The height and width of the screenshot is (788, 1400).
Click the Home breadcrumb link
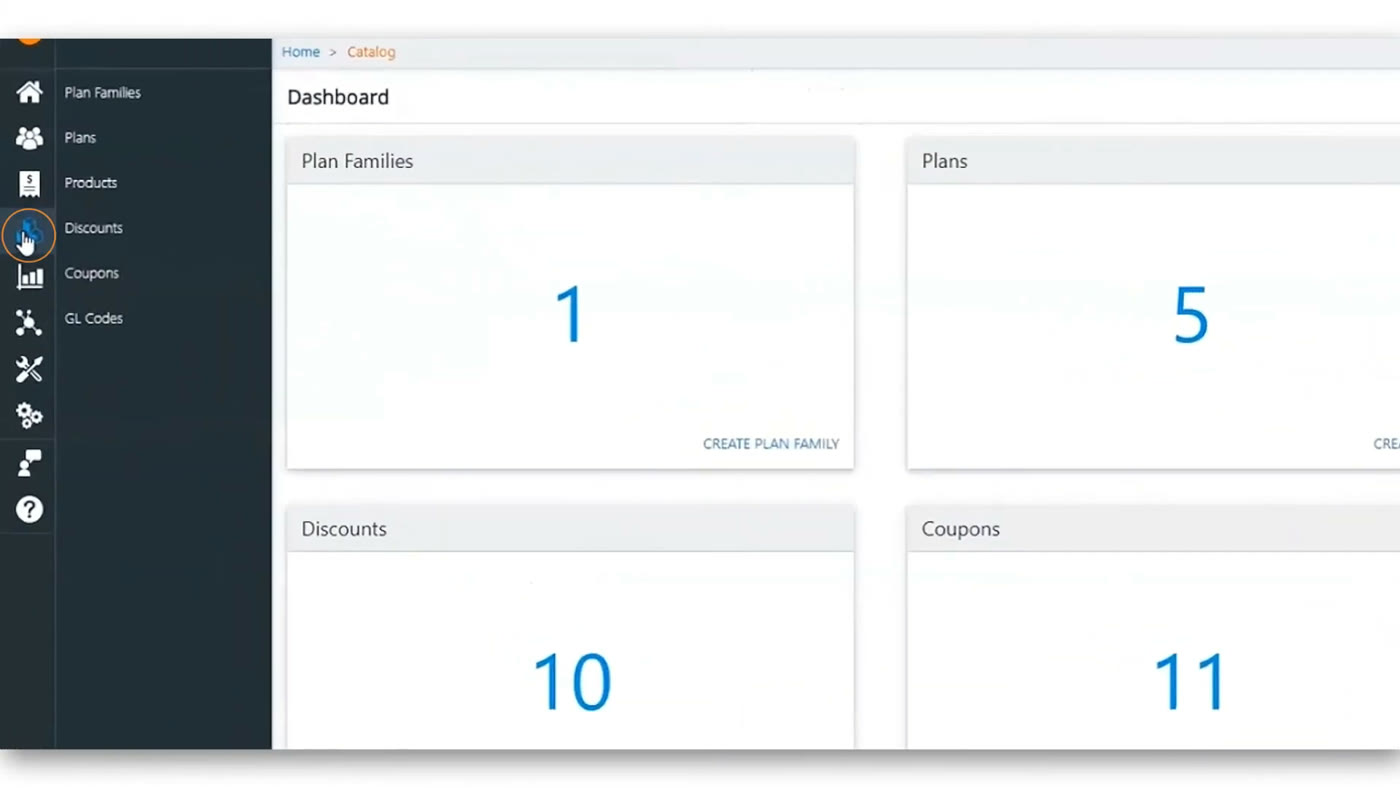301,52
